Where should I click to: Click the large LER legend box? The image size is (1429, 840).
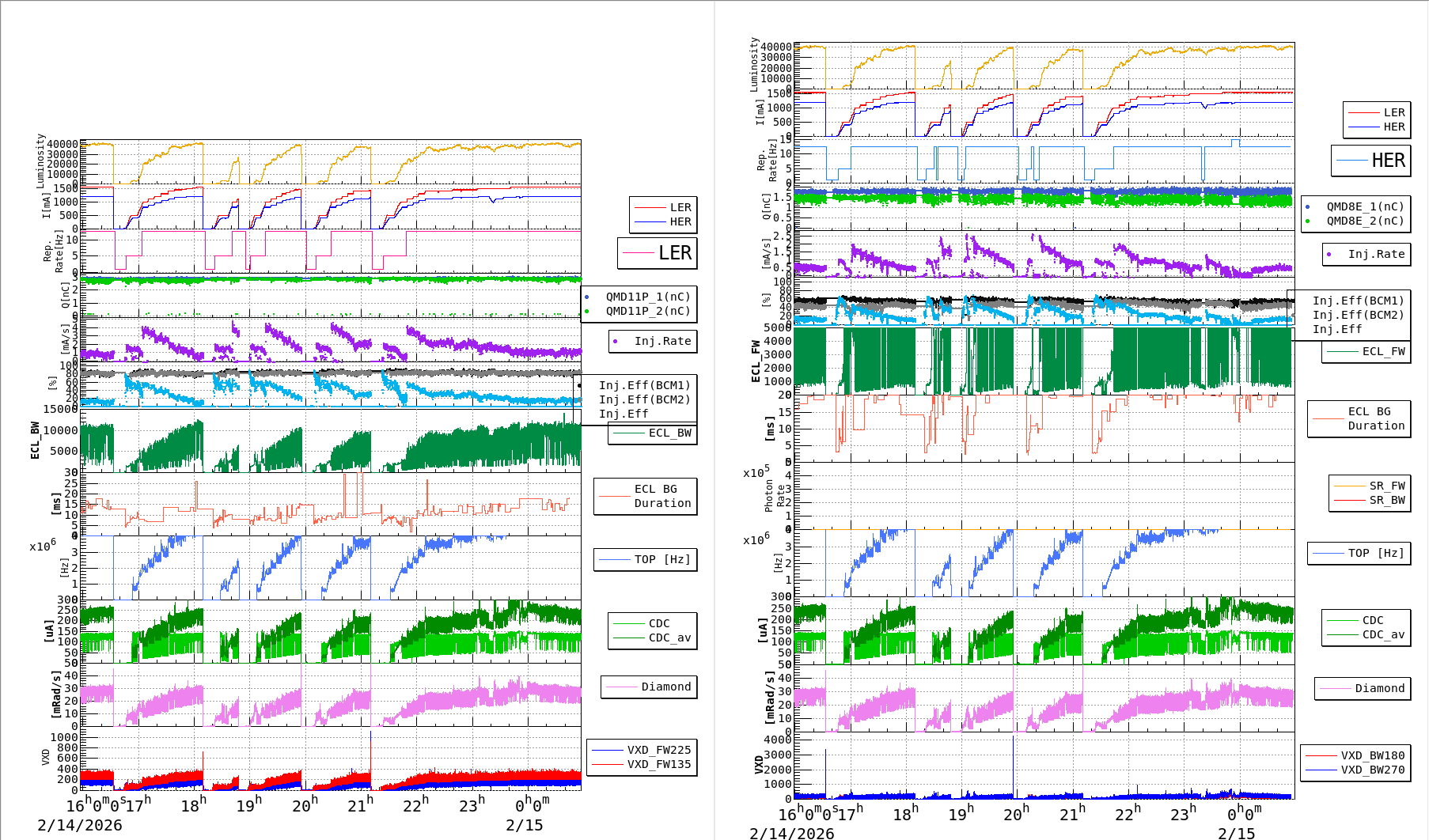(658, 253)
